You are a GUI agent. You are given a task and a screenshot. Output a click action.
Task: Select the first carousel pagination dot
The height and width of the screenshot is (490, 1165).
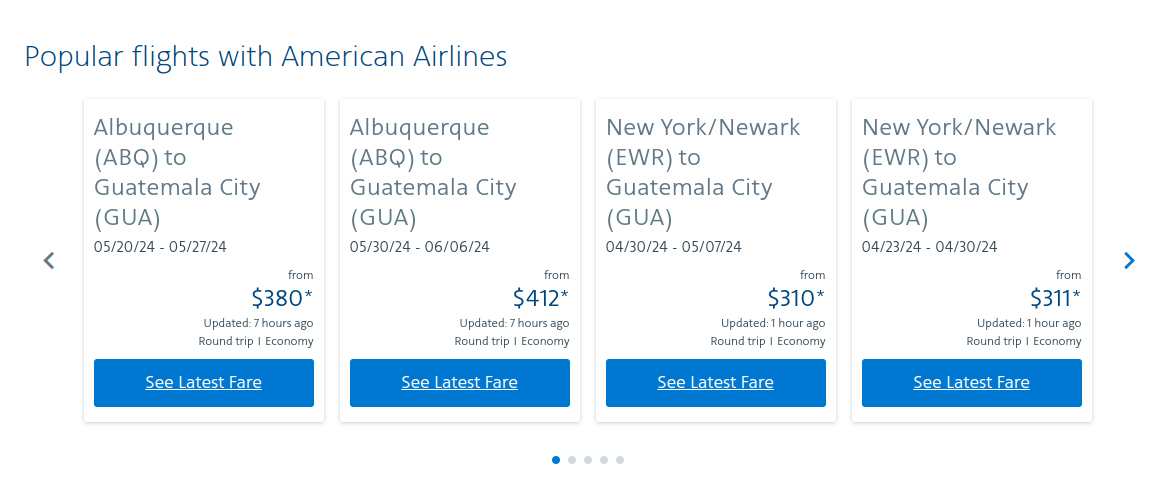556,460
